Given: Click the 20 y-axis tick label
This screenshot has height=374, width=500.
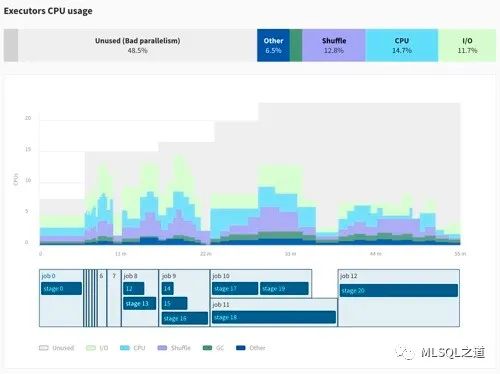Looking at the screenshot, I should tap(28, 118).
